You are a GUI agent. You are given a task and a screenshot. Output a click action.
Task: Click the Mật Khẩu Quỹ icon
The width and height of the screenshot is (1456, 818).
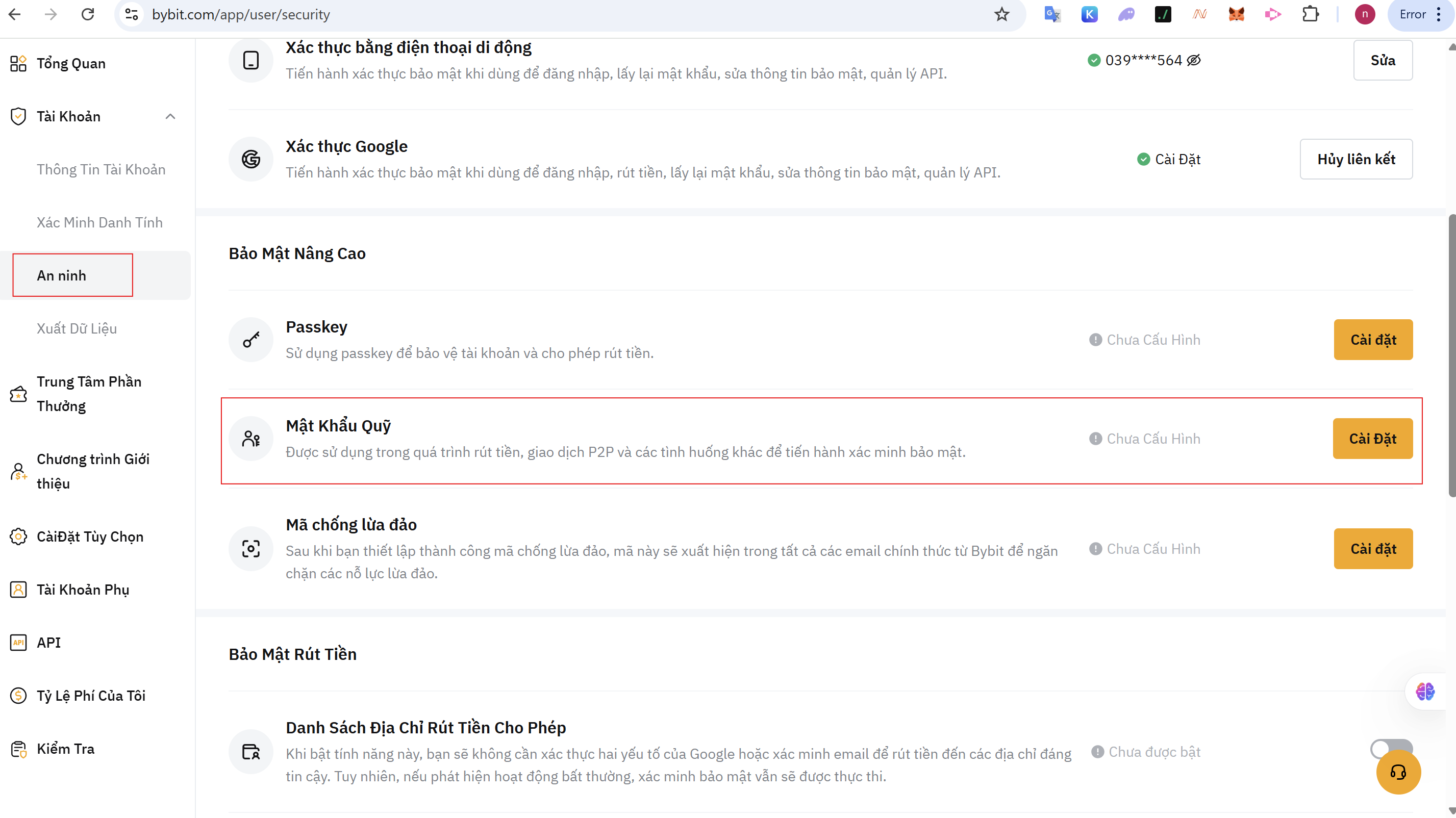coord(251,439)
